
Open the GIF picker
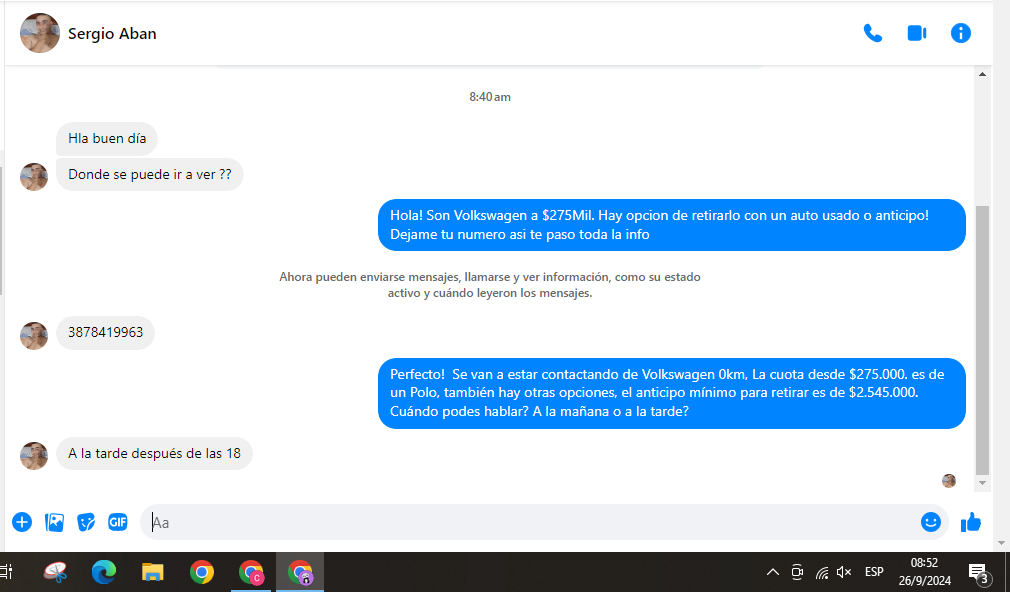(x=118, y=522)
